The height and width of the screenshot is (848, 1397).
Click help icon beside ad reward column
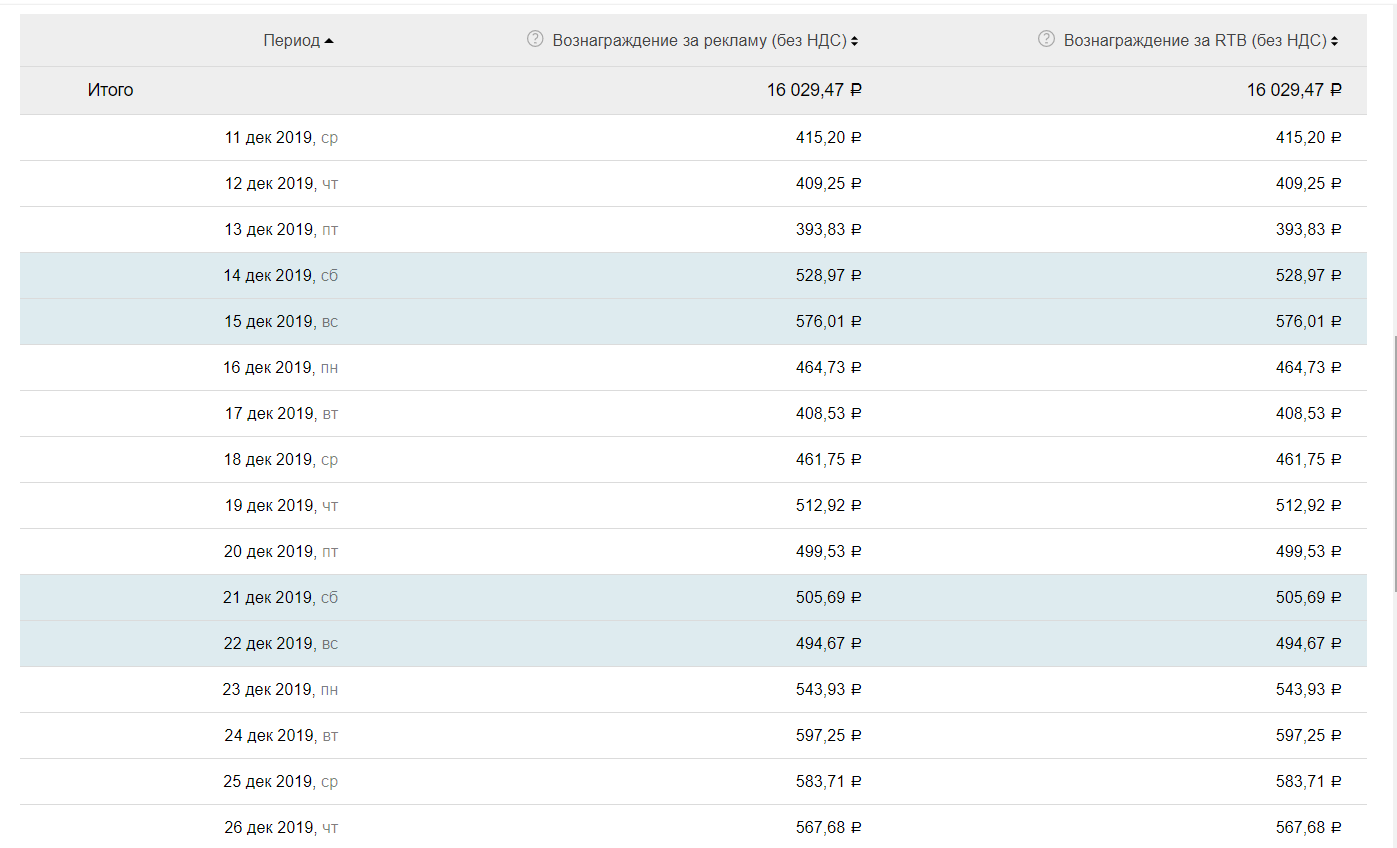535,40
